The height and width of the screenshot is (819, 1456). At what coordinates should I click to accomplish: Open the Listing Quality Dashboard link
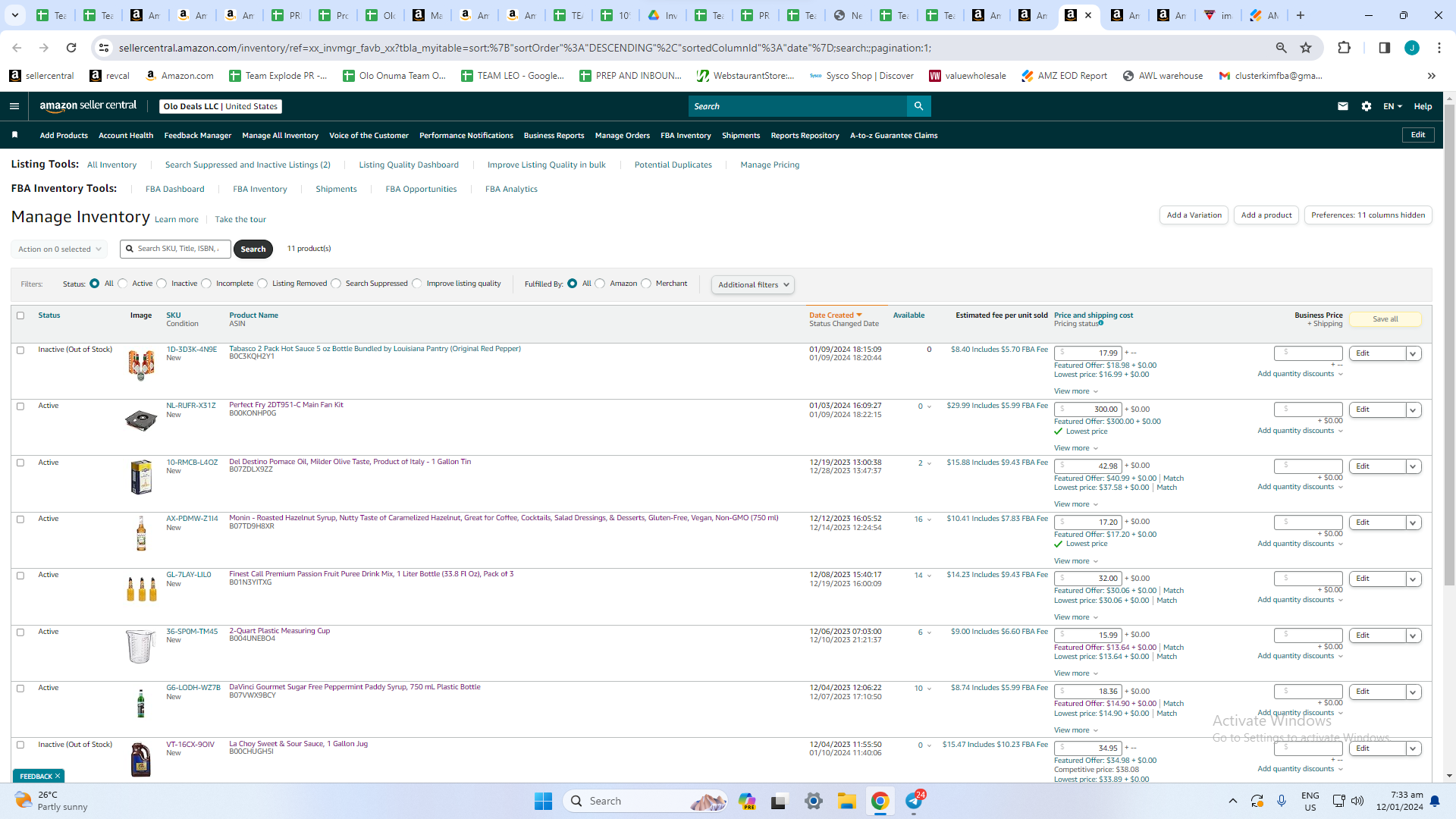pos(409,165)
